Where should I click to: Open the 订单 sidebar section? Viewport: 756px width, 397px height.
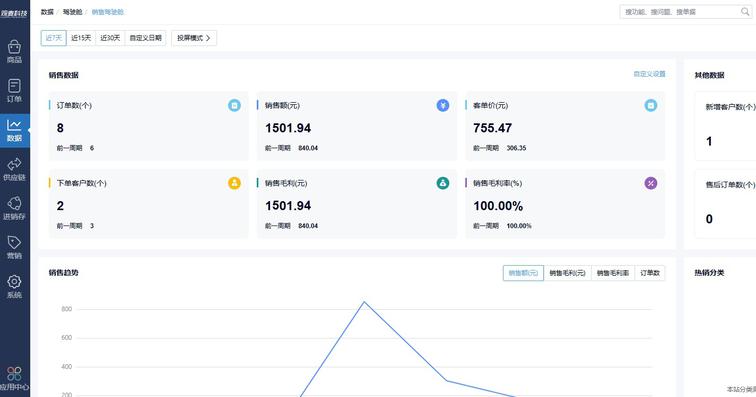pyautogui.click(x=14, y=91)
